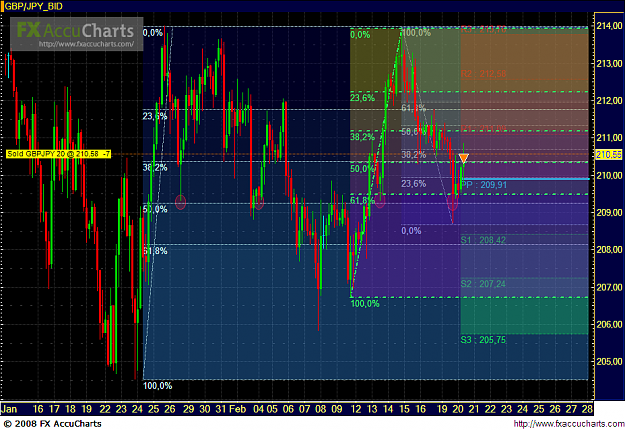625x430 pixels.
Task: Select the S2 : 207,24 support label
Action: [x=483, y=284]
